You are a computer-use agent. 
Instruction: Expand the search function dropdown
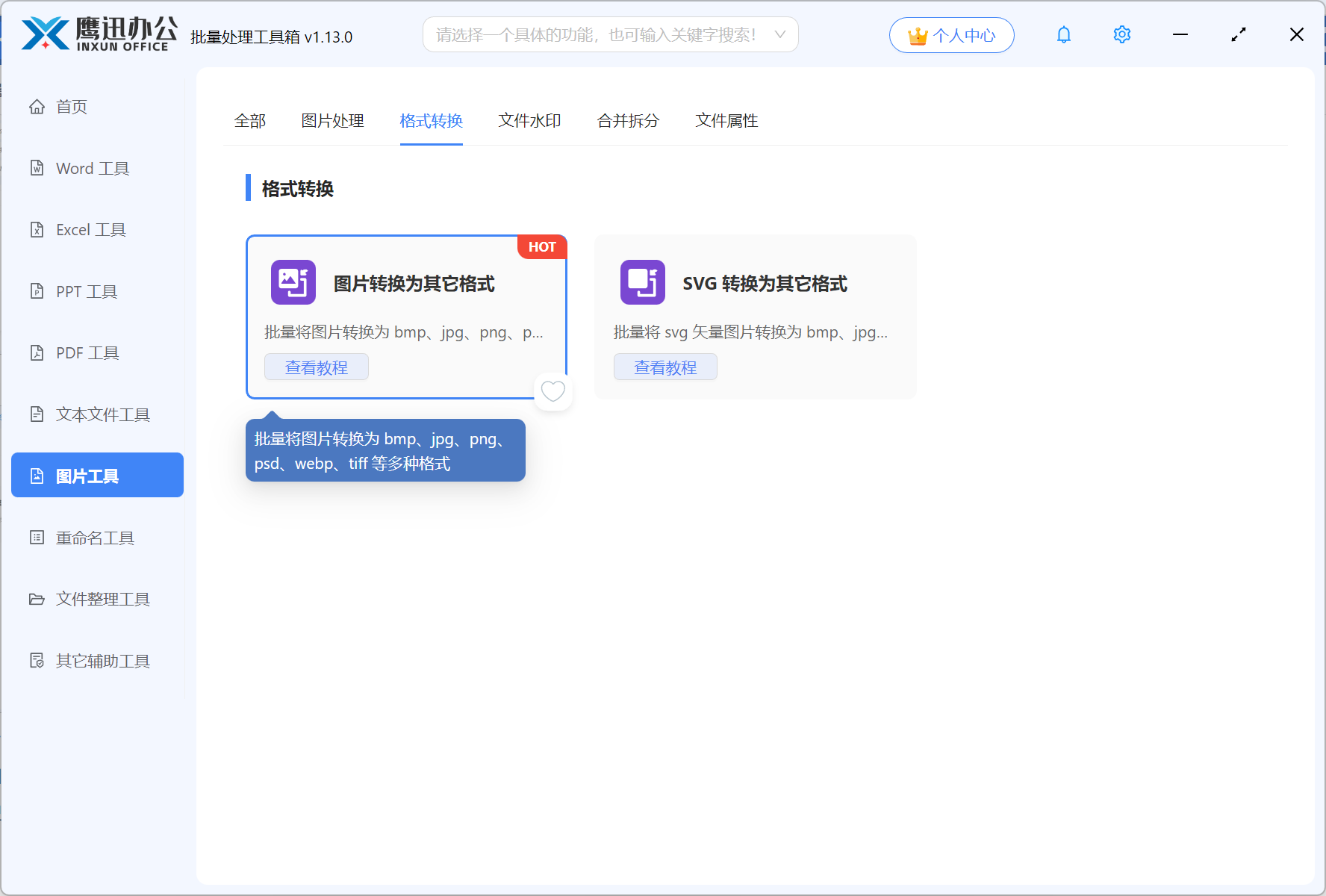click(779, 34)
